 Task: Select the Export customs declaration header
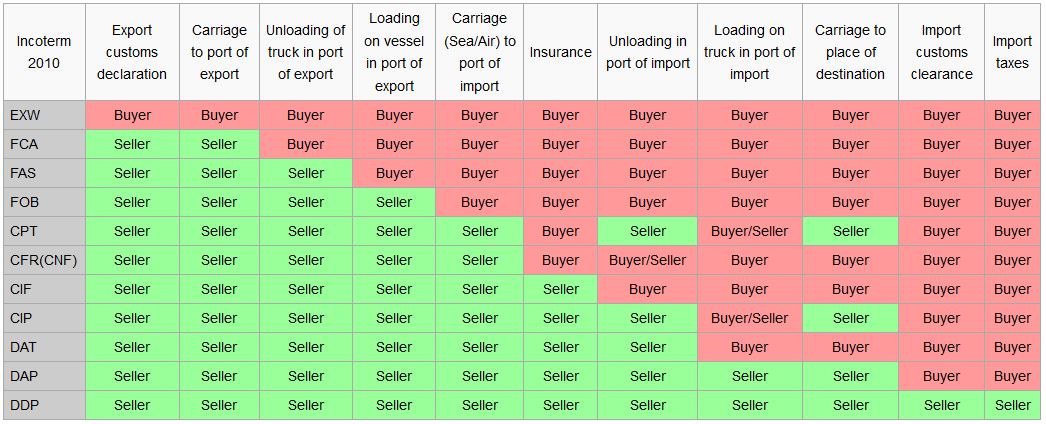132,52
